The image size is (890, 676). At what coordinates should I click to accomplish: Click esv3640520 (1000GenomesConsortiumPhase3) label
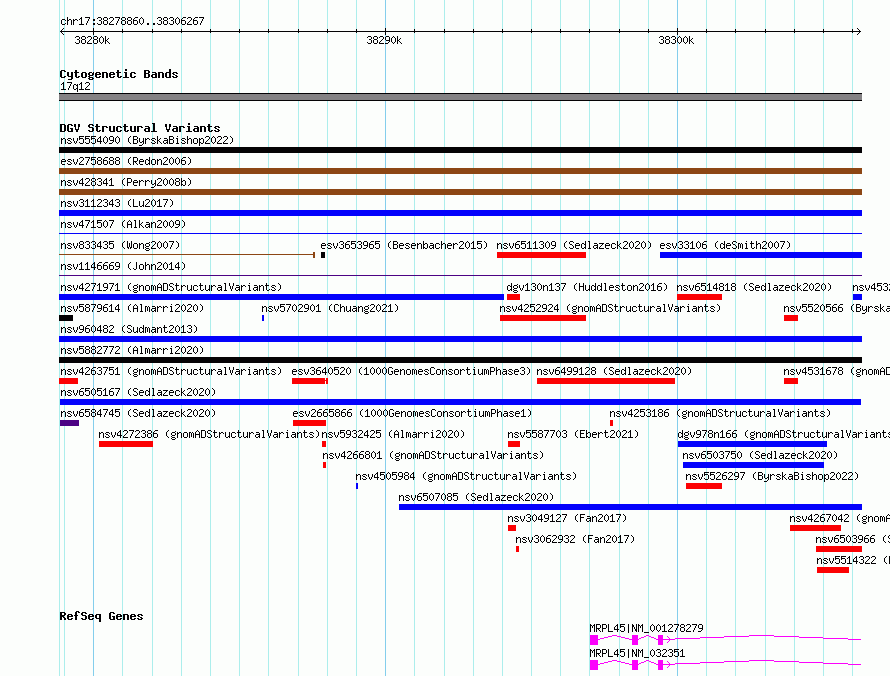pyautogui.click(x=411, y=371)
